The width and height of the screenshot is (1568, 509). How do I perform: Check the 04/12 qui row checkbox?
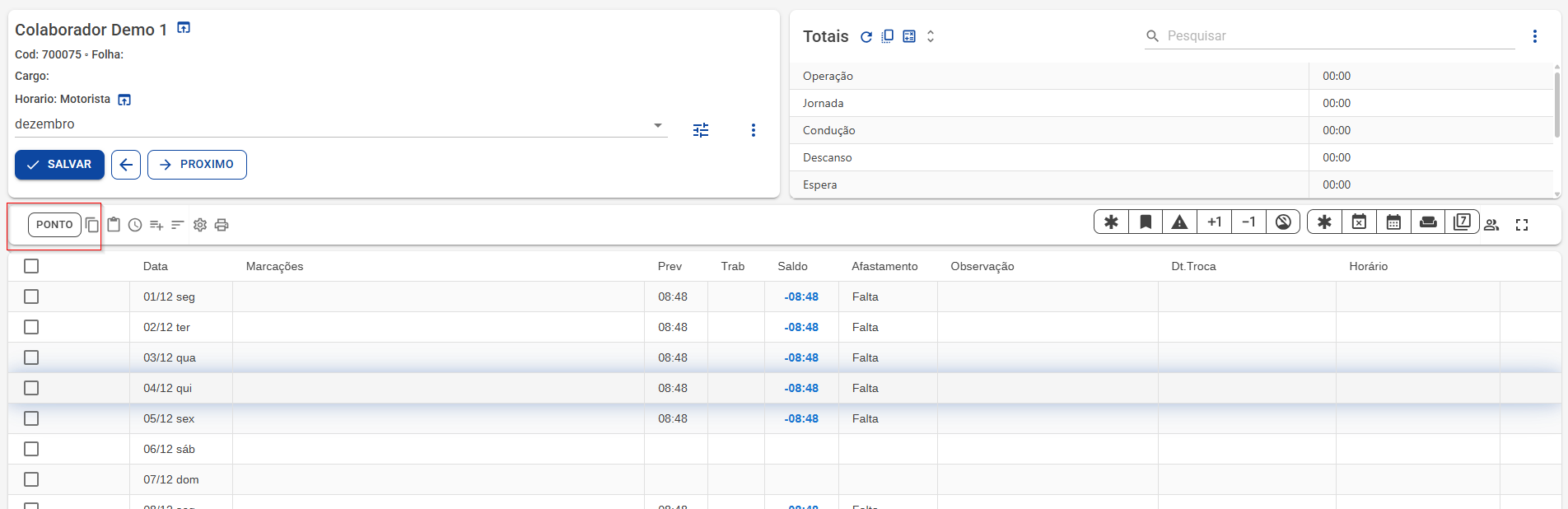31,388
